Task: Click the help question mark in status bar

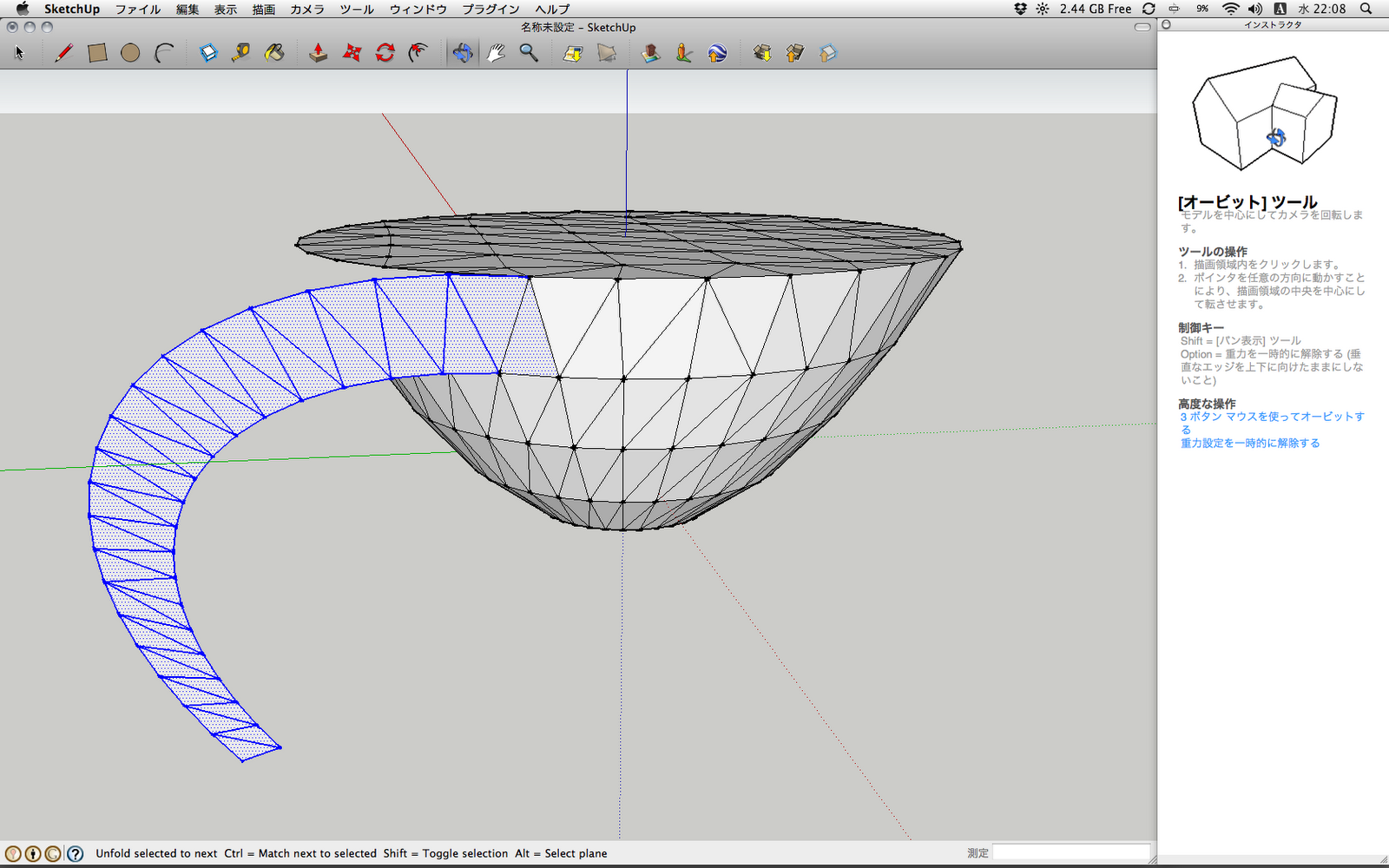Action: tap(76, 853)
